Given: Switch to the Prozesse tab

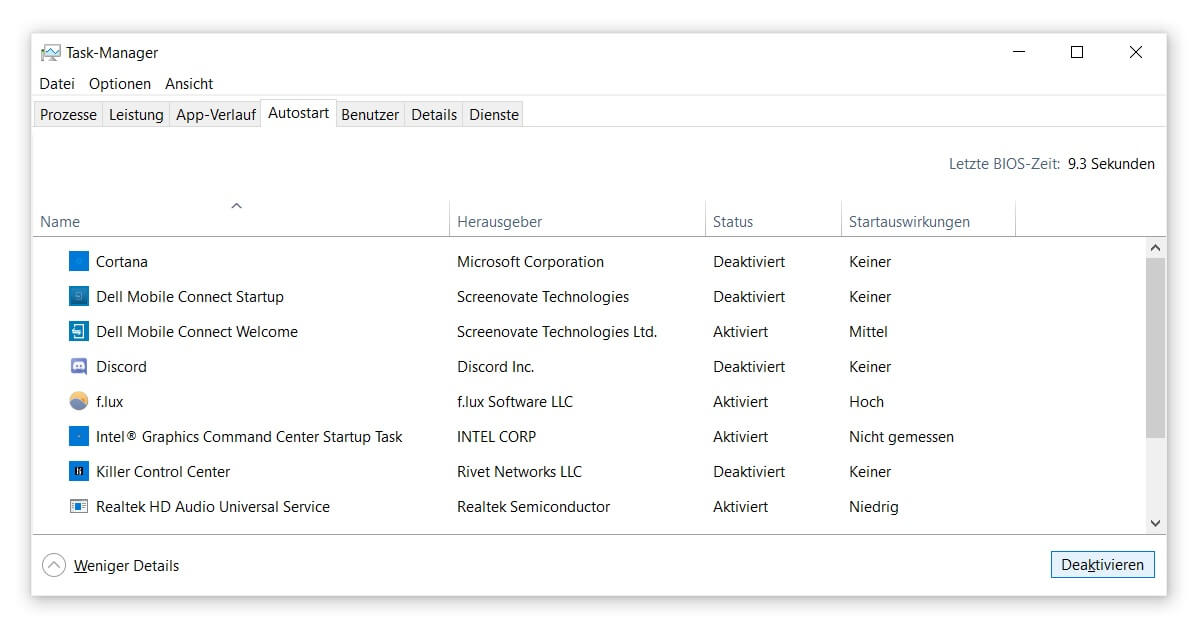Looking at the screenshot, I should pos(68,115).
